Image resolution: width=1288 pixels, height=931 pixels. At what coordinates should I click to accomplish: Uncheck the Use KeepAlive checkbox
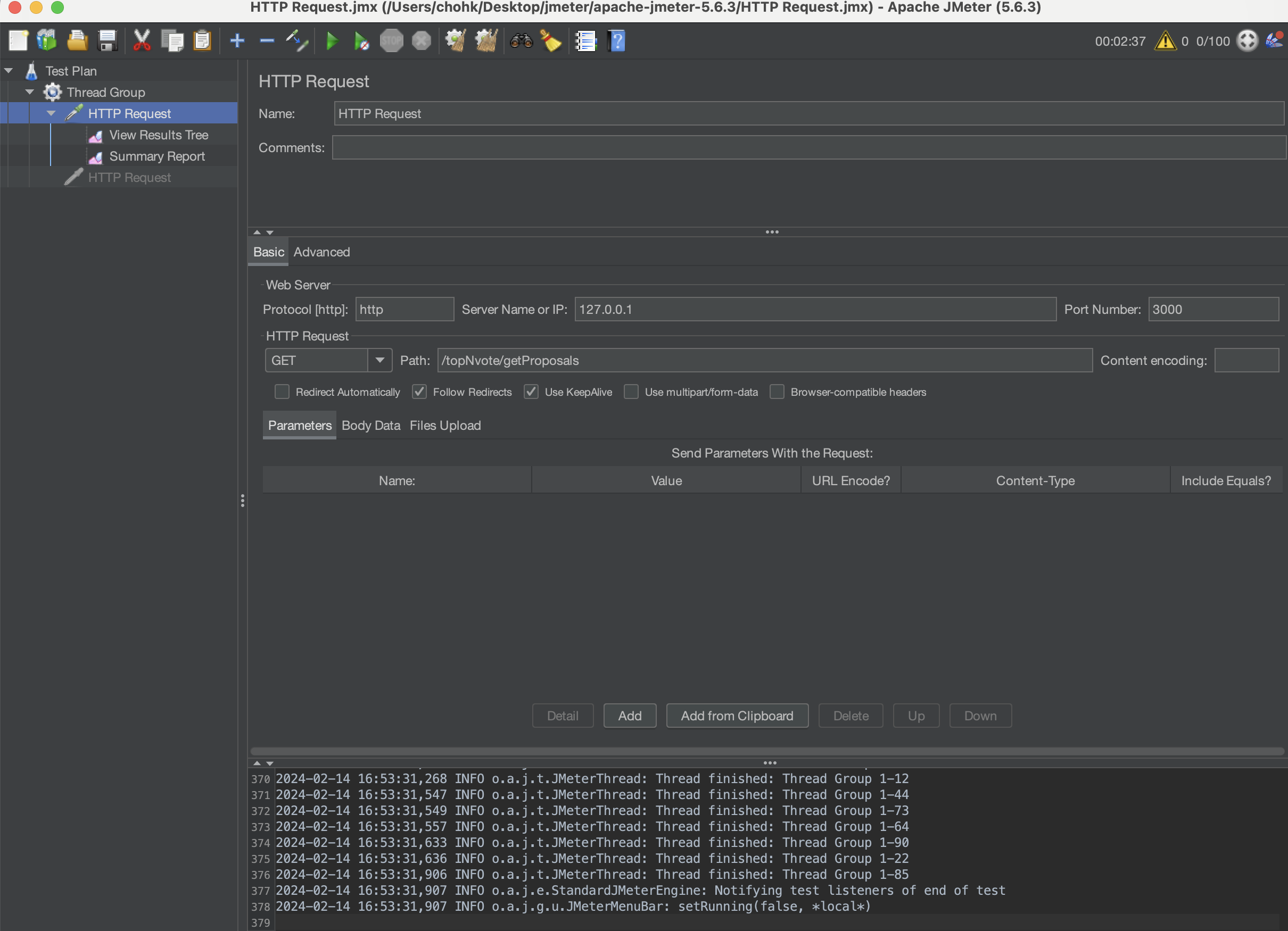point(531,392)
